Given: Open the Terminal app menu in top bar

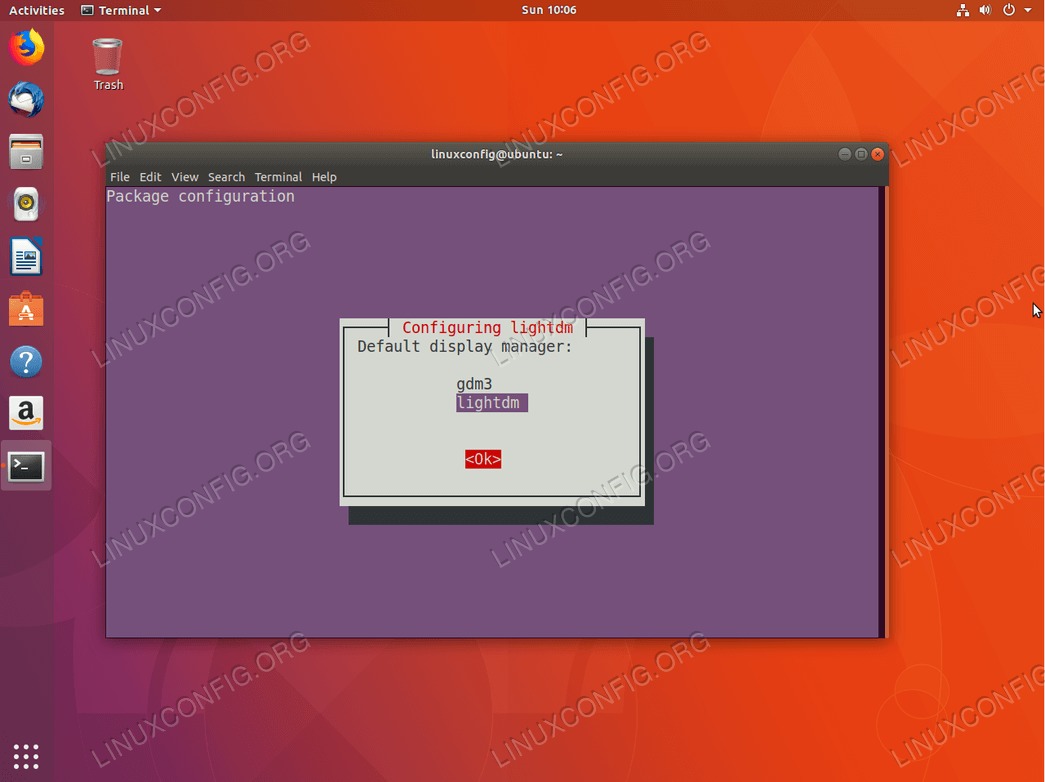Looking at the screenshot, I should (121, 10).
